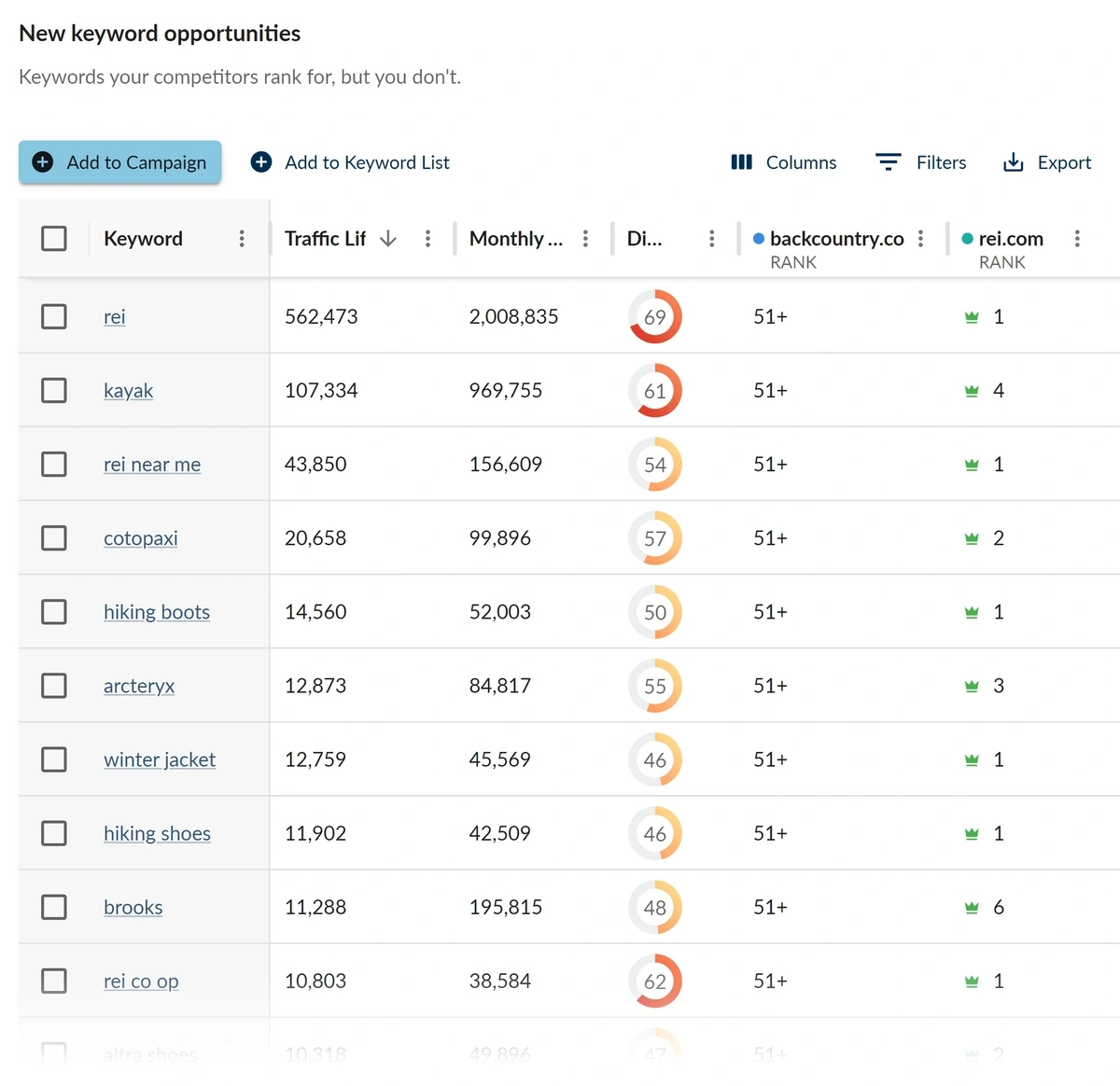
Task: Sort by Monthly column header
Action: pos(516,239)
